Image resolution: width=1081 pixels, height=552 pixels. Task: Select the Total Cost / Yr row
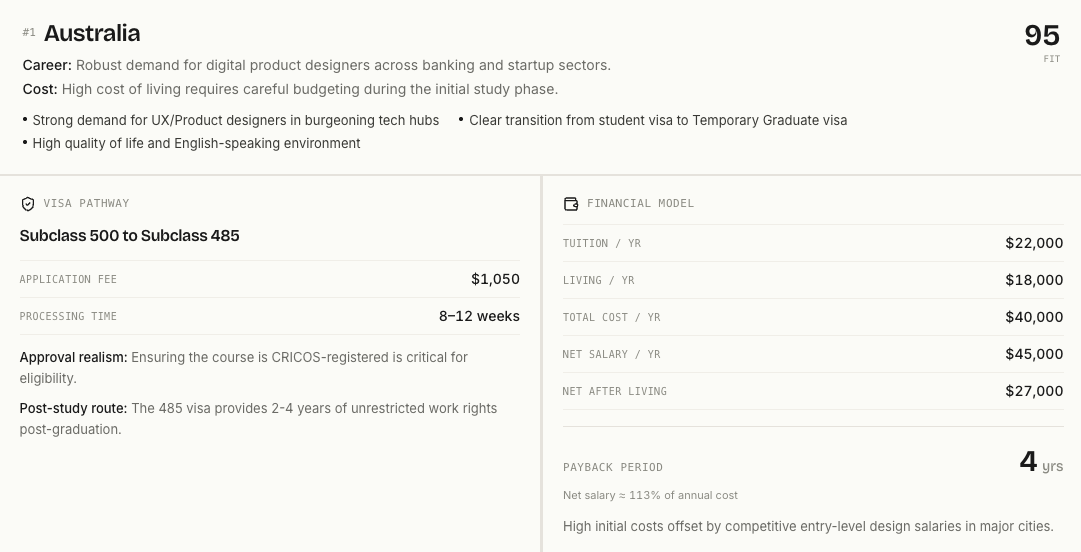click(x=813, y=317)
